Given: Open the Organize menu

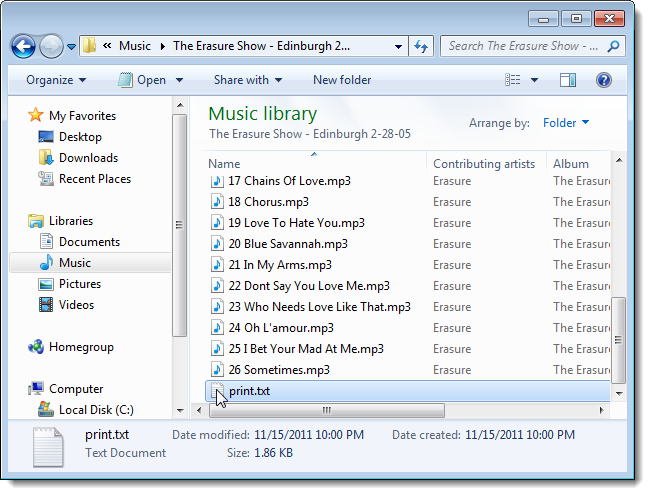Looking at the screenshot, I should click(56, 80).
